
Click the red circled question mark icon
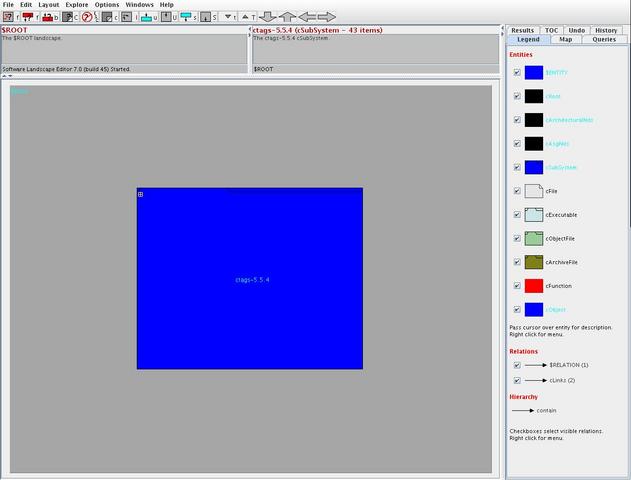87,17
